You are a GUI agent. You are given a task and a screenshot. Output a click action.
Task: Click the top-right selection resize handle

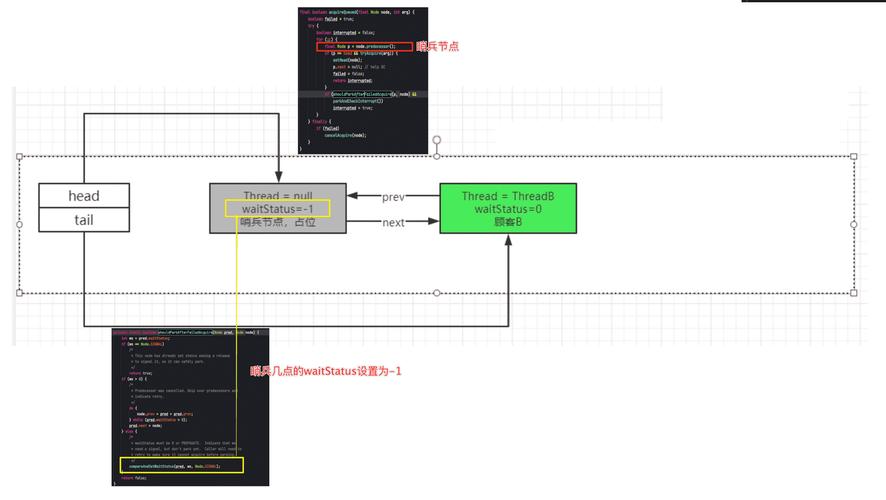853,156
